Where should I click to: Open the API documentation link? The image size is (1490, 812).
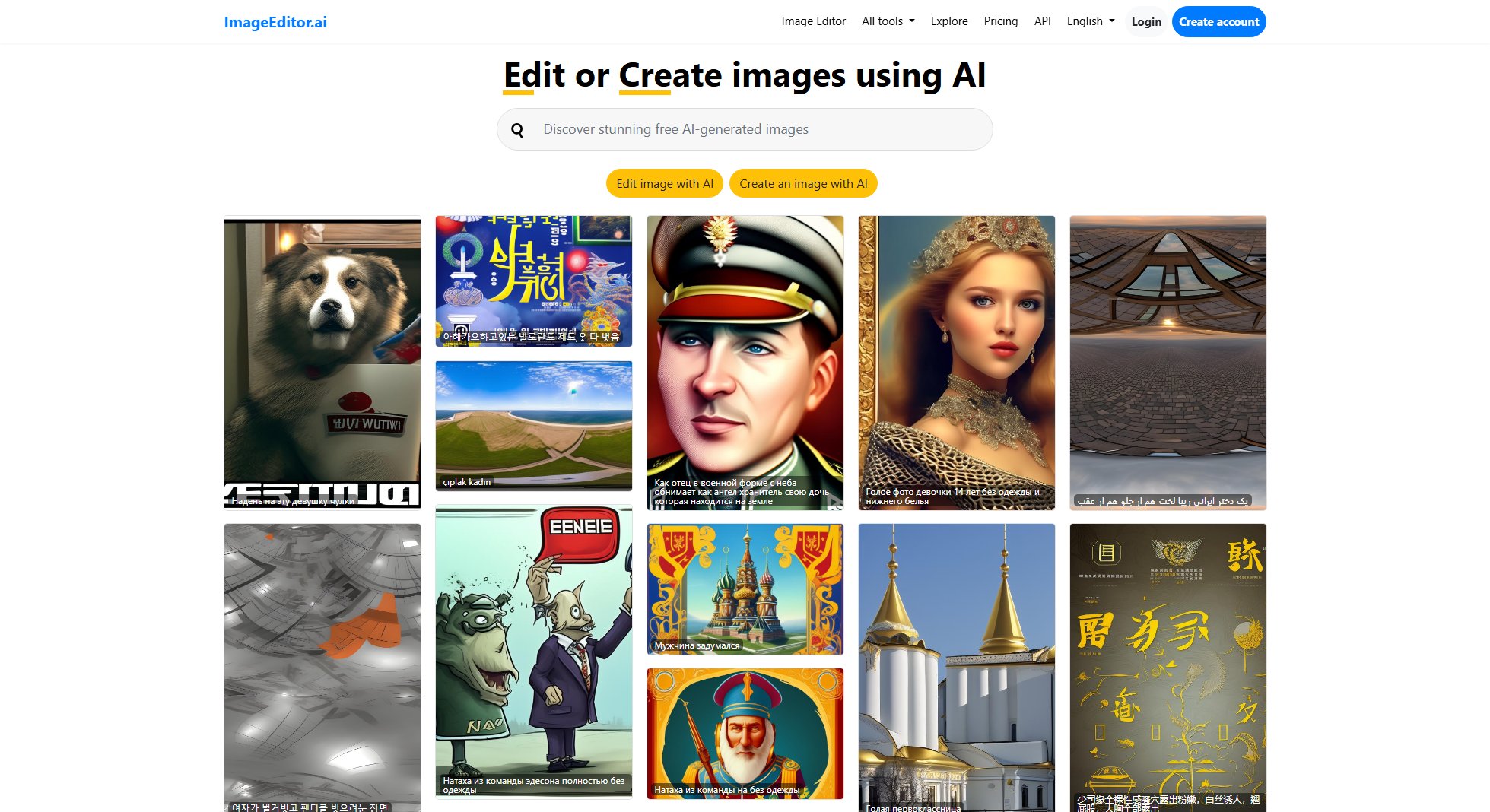[x=1042, y=21]
